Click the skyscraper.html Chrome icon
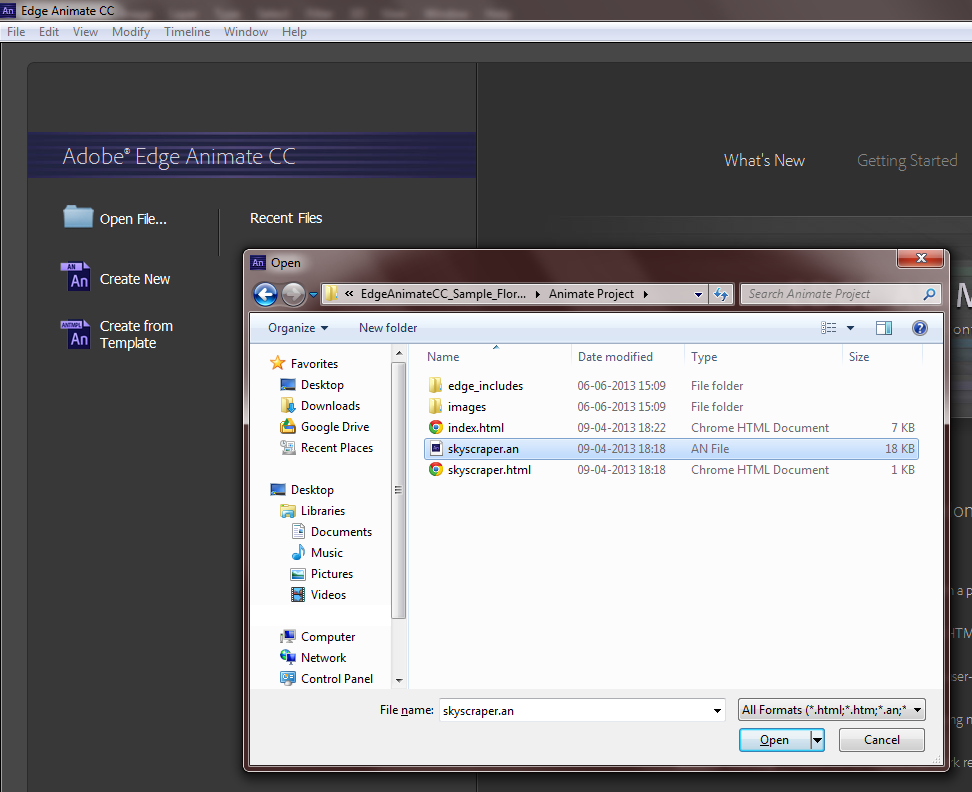Screen dimensions: 972x792 coord(436,470)
